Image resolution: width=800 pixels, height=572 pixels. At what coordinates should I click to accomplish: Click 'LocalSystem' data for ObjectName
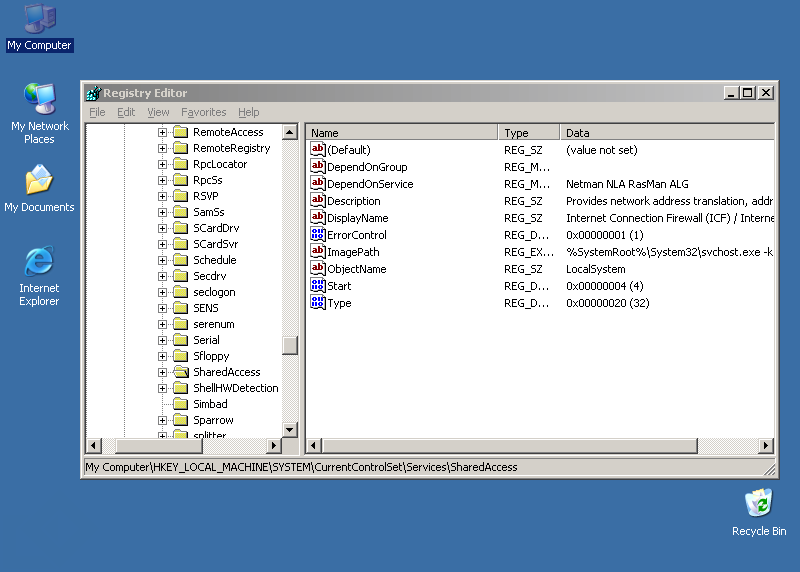click(595, 269)
